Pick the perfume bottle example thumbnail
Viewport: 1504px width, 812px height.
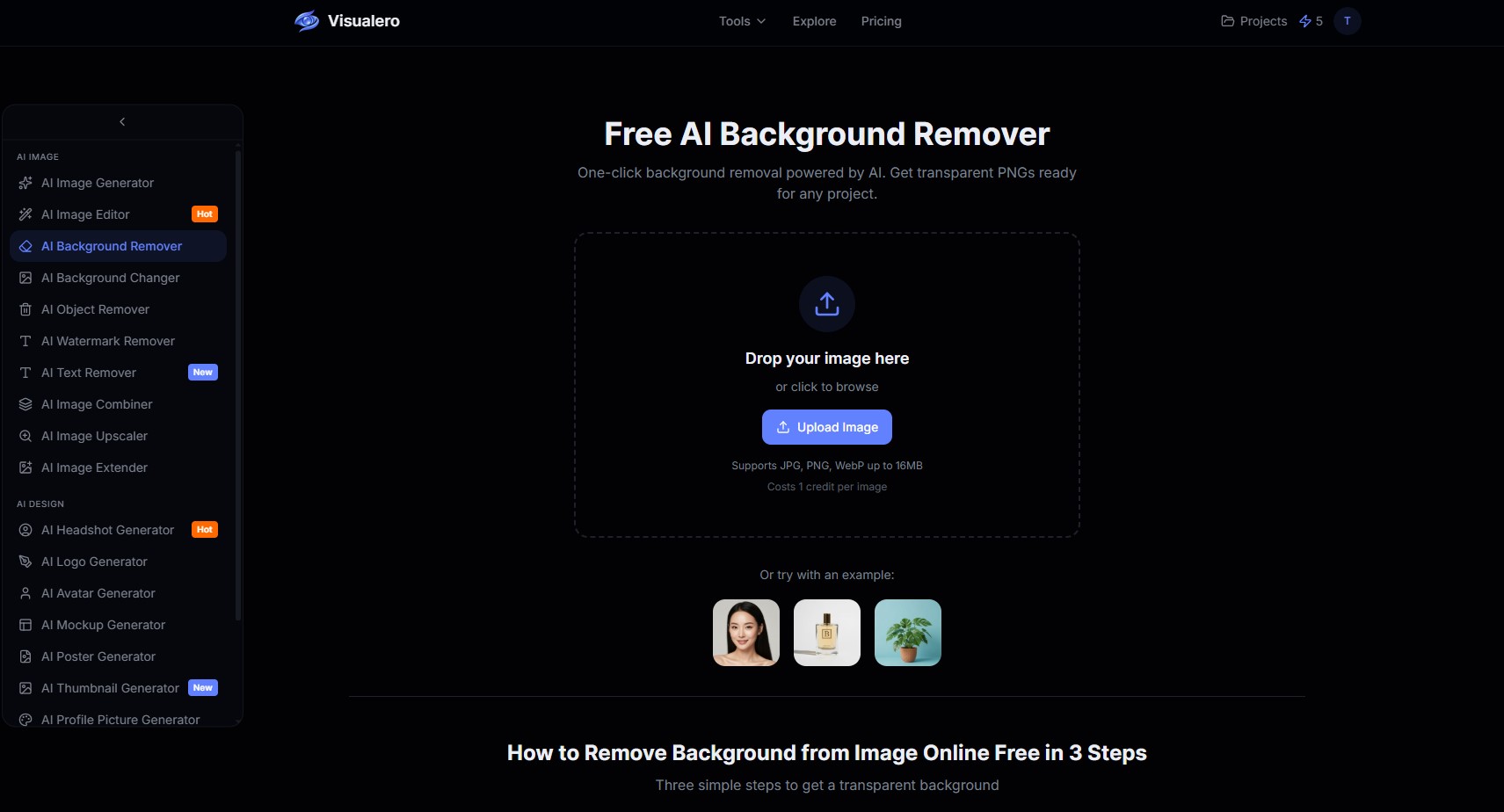pyautogui.click(x=826, y=633)
